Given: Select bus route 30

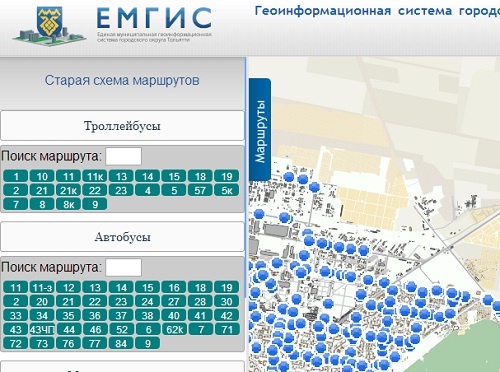Looking at the screenshot, I should click(x=227, y=301).
